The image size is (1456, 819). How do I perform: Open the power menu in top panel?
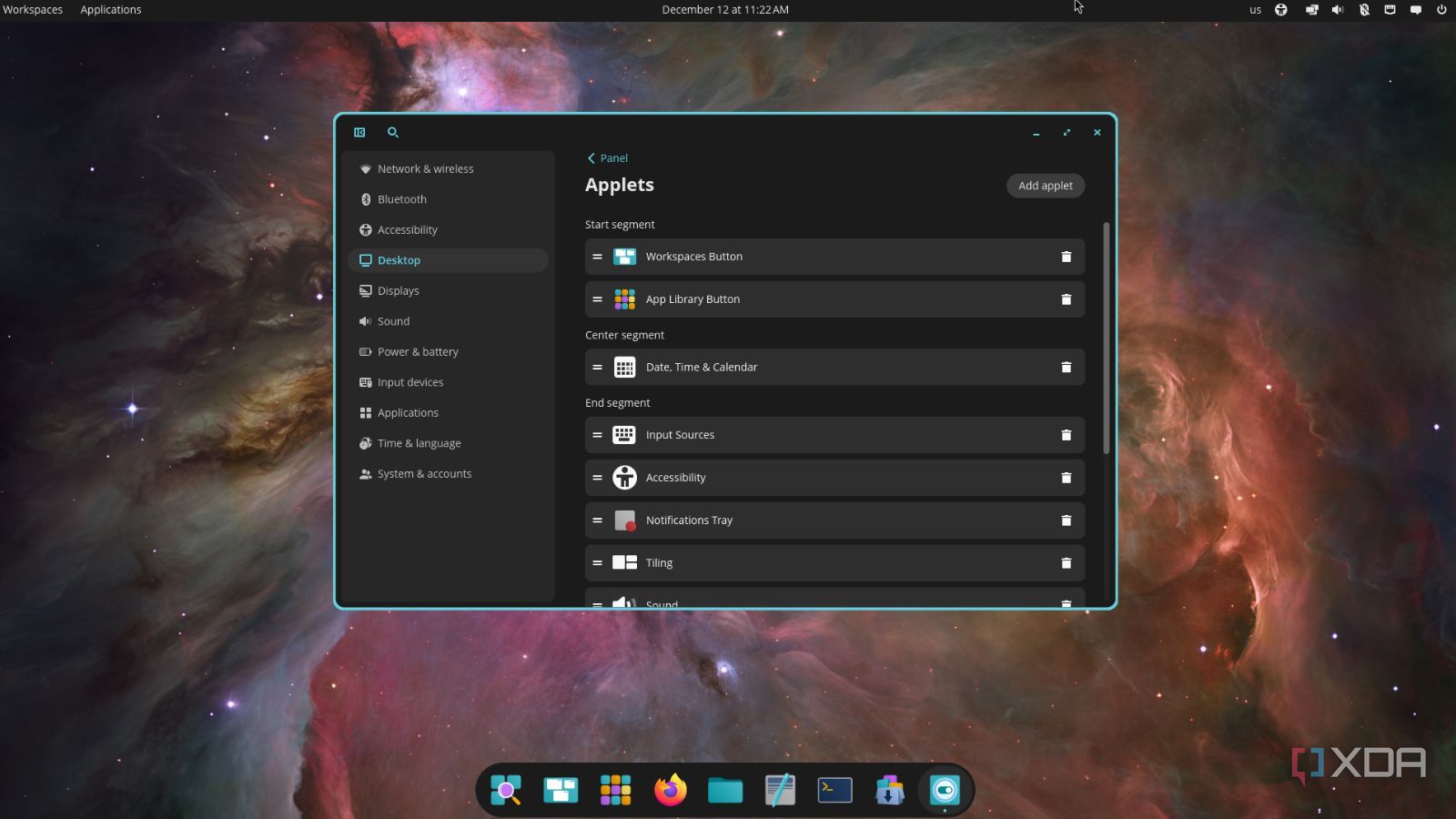tap(1441, 10)
